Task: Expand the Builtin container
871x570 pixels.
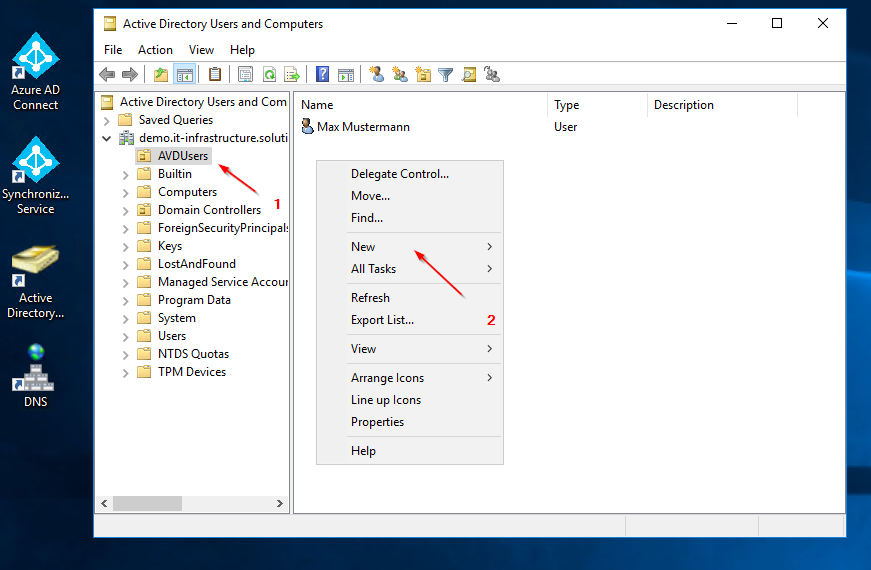Action: point(126,174)
